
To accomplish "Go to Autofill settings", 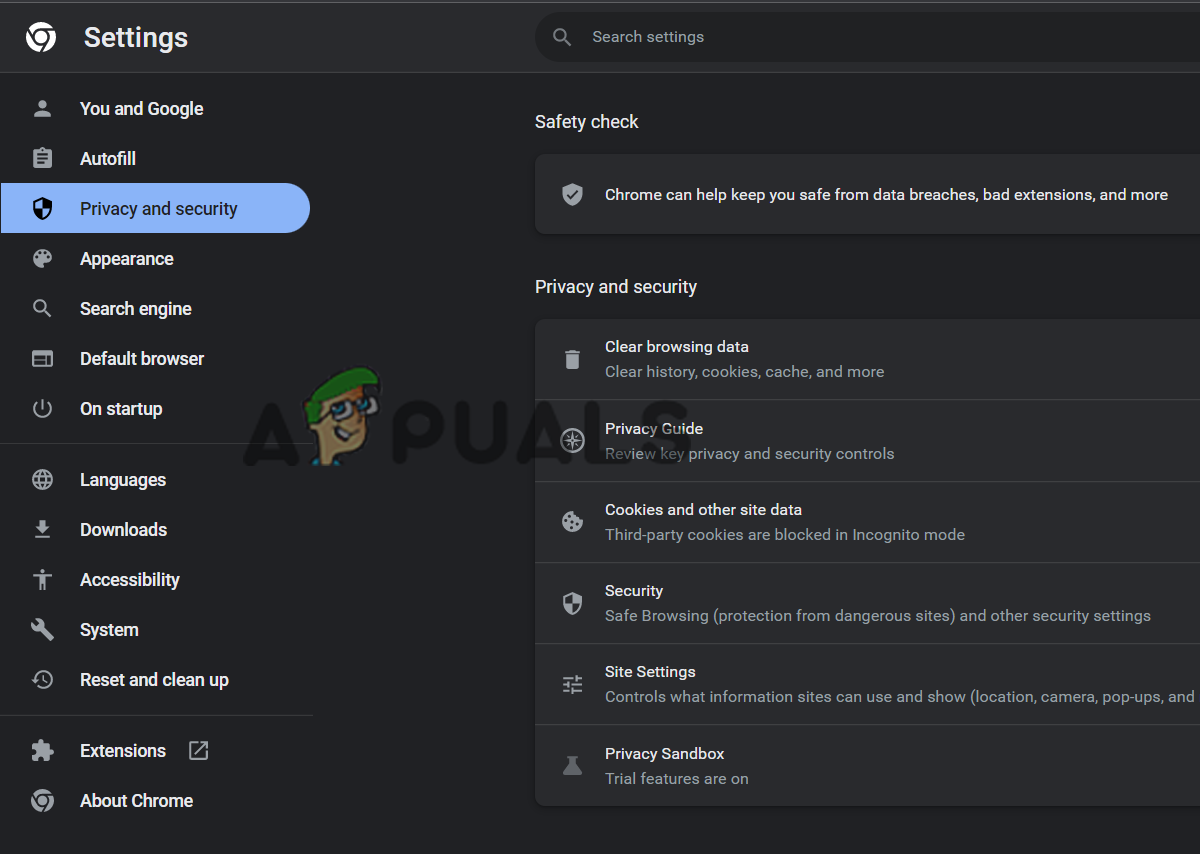I will [x=108, y=159].
